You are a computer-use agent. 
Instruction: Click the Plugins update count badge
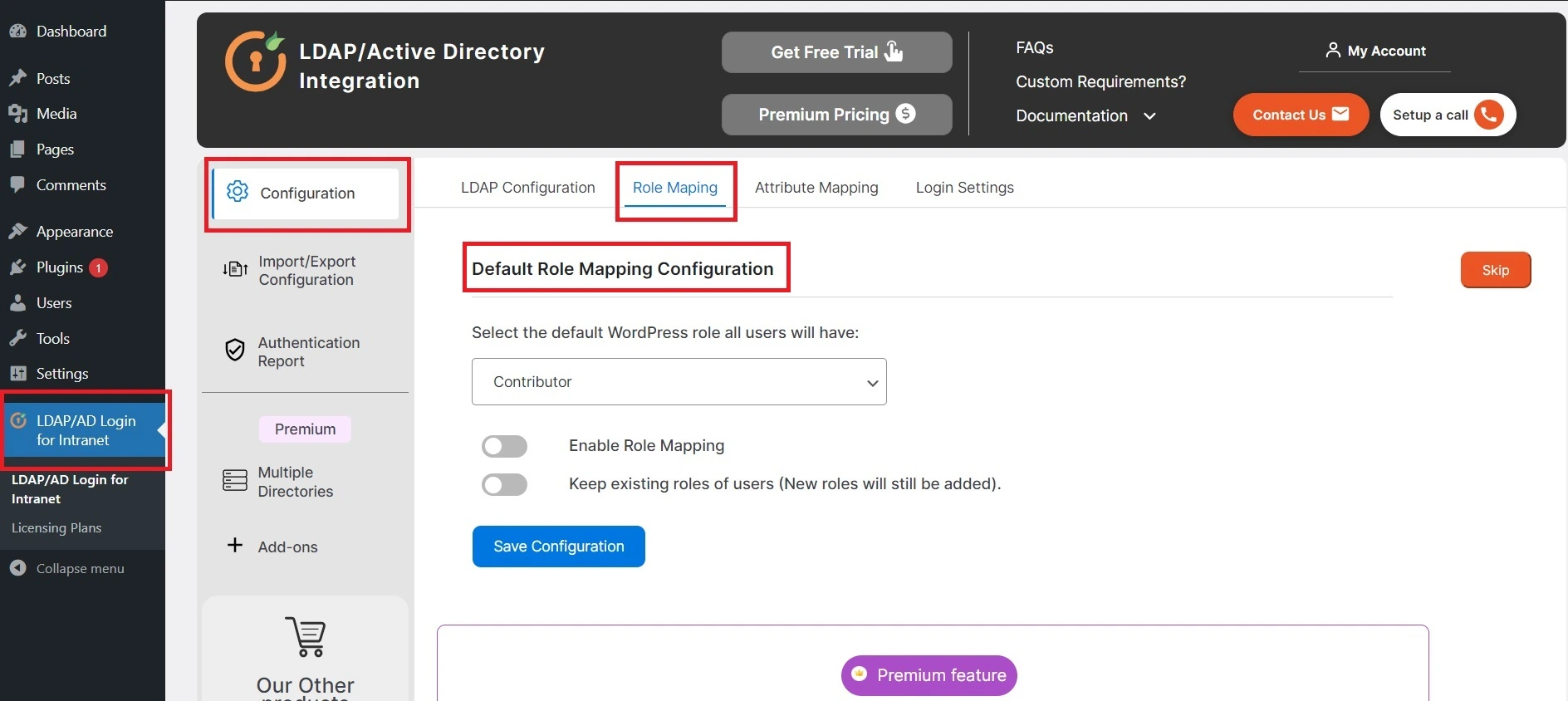(x=98, y=267)
